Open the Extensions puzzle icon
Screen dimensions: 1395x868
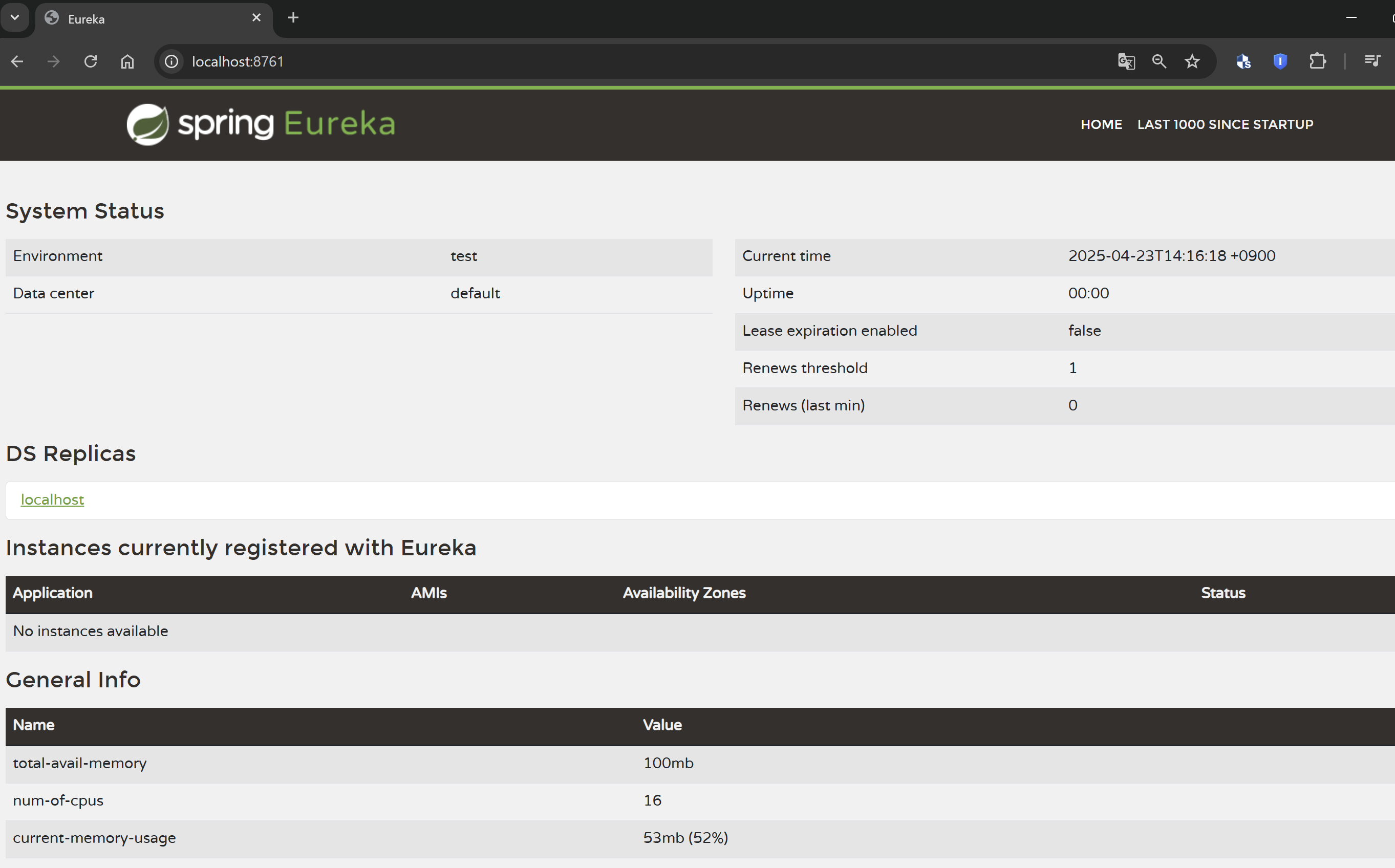[1318, 61]
